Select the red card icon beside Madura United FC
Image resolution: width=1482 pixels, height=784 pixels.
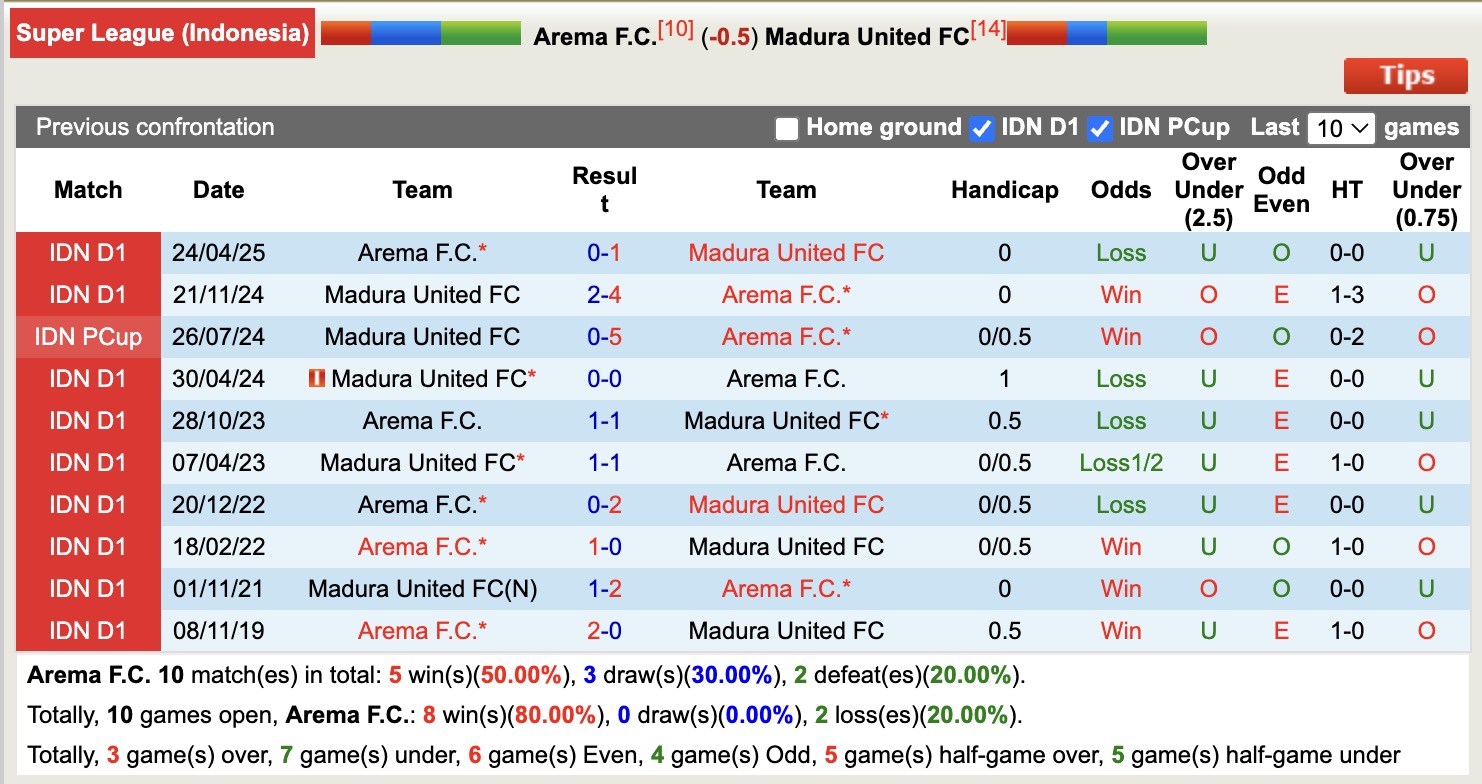tap(316, 378)
